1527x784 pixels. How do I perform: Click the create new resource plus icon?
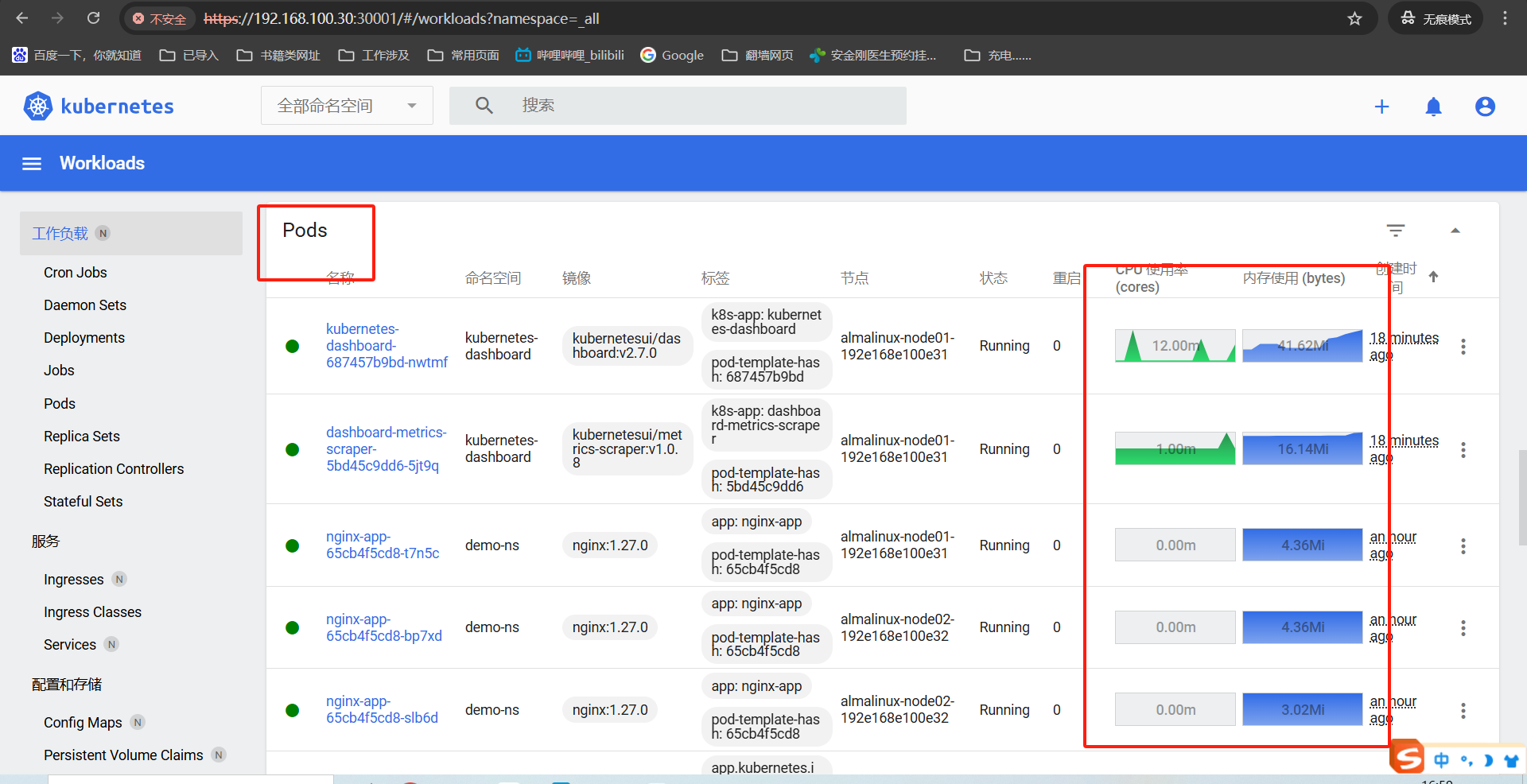click(1381, 107)
